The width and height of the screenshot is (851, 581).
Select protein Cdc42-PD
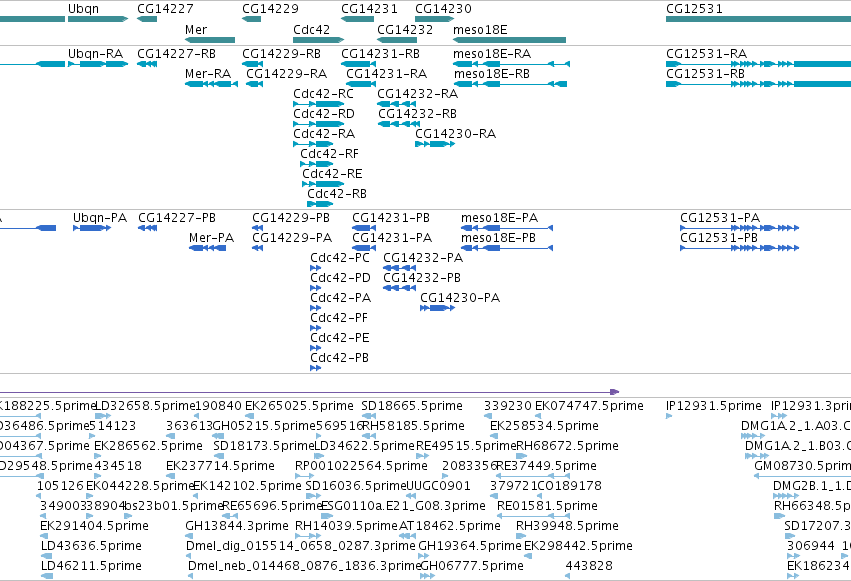[315, 288]
